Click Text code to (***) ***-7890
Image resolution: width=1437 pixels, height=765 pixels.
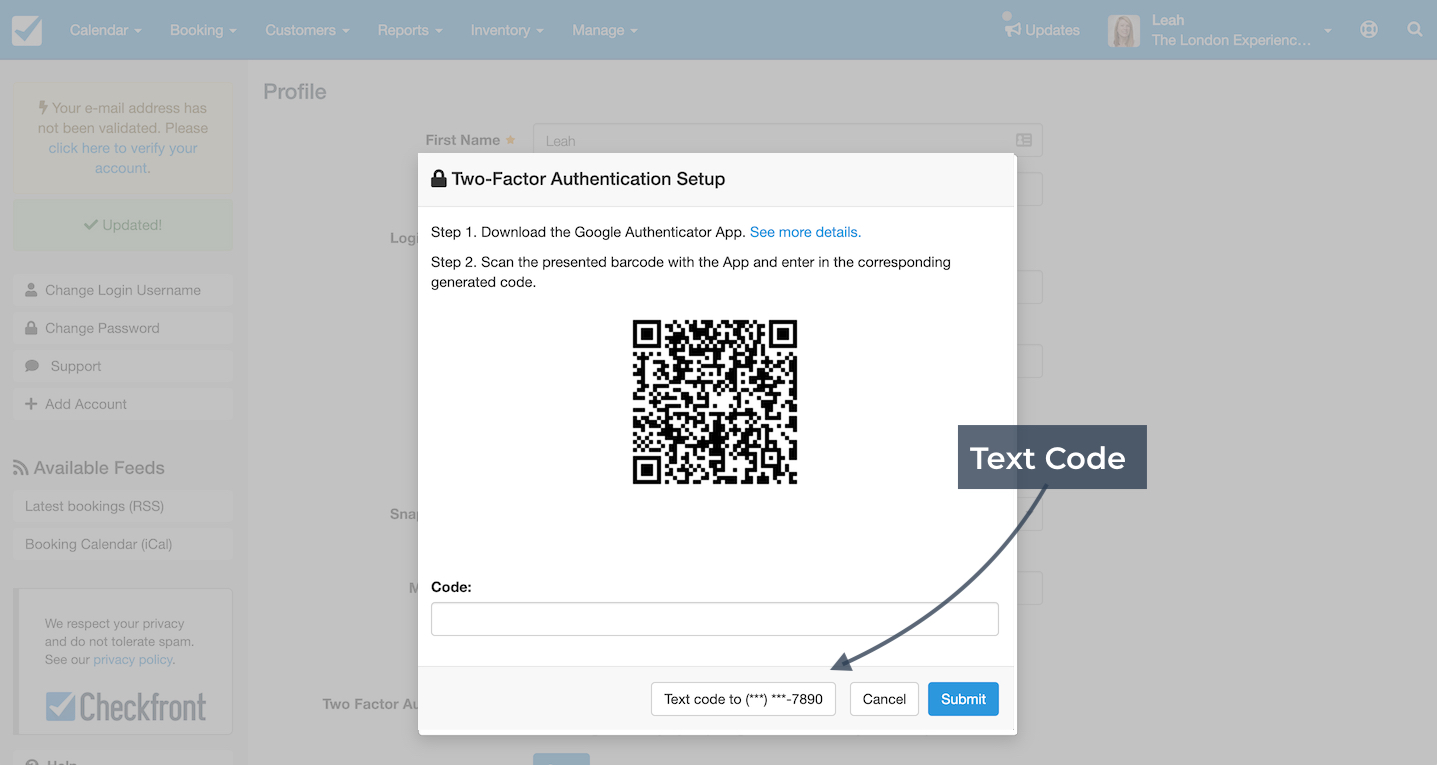[743, 699]
